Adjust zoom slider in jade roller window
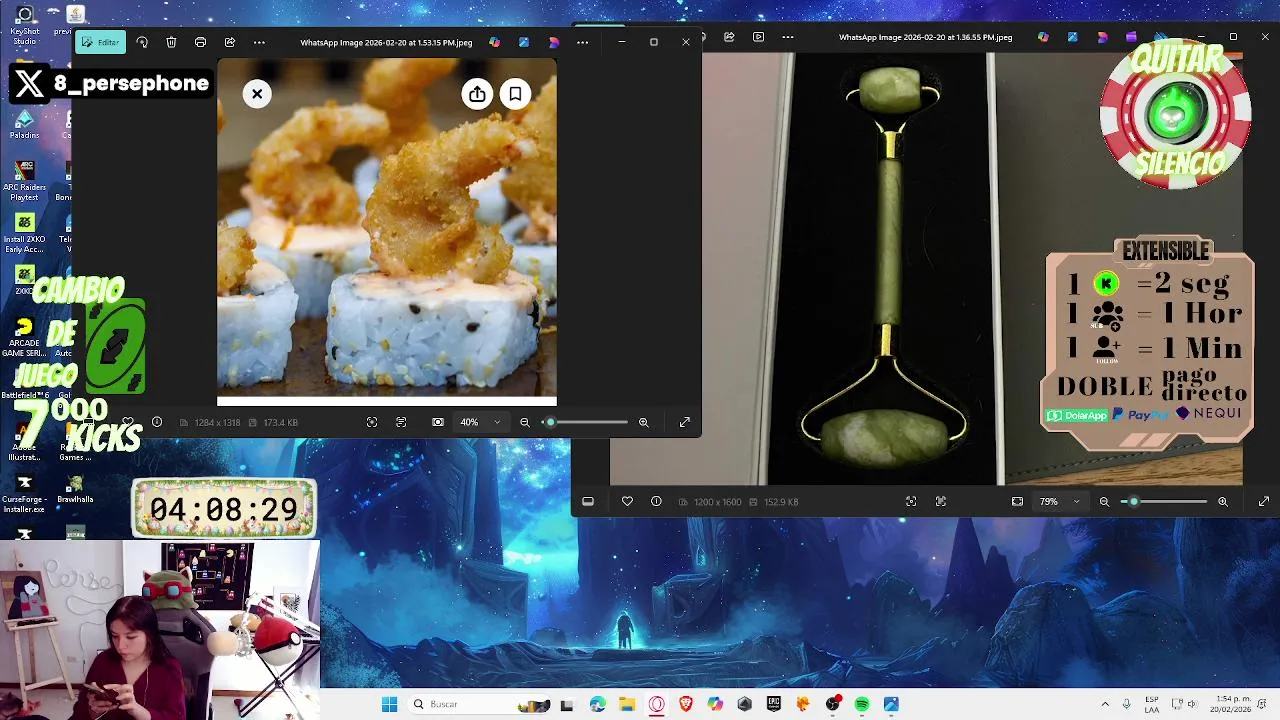Image resolution: width=1280 pixels, height=720 pixels. 1164,501
